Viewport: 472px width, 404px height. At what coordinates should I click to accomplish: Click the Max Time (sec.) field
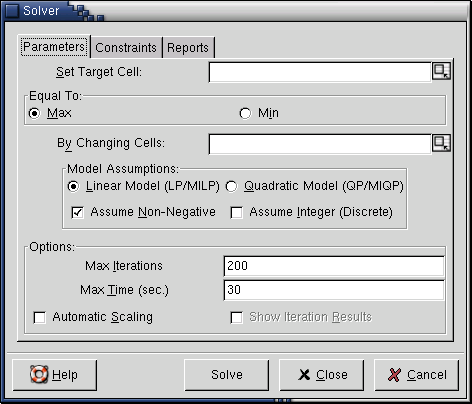pos(334,290)
